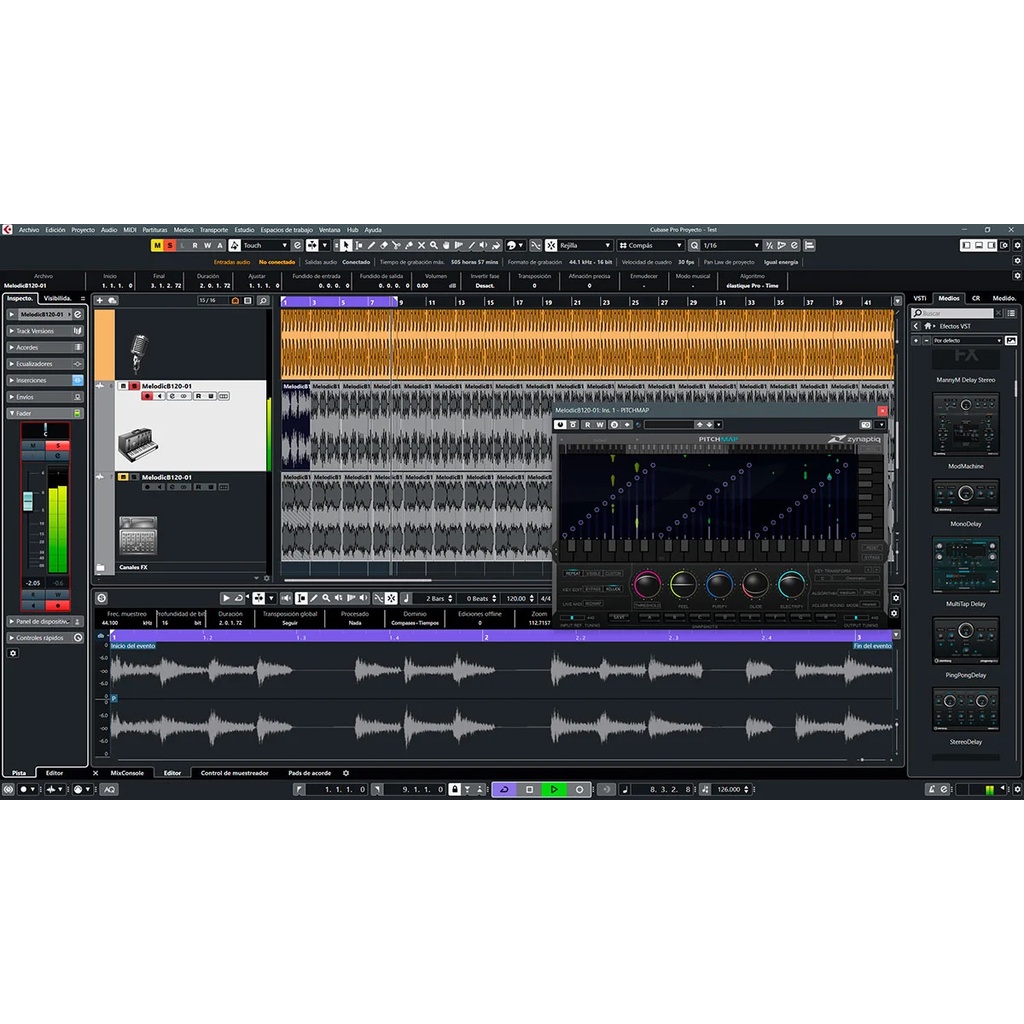
Task: Toggle global Read R automation button
Action: click(195, 246)
